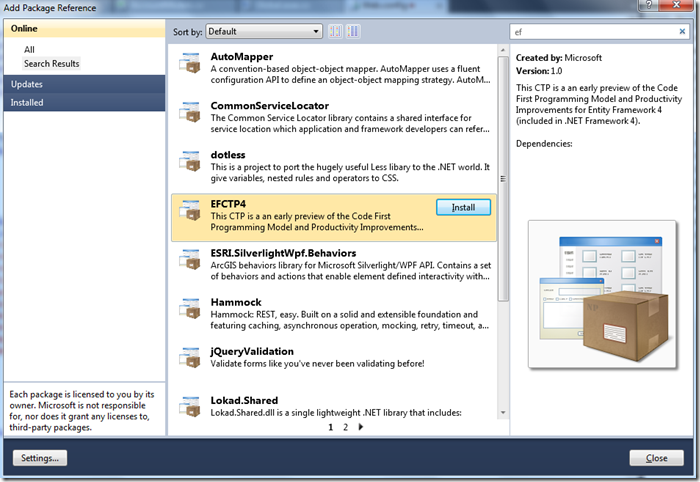The width and height of the screenshot is (700, 482).
Task: Click the Hammock REST description text
Action: coord(350,320)
